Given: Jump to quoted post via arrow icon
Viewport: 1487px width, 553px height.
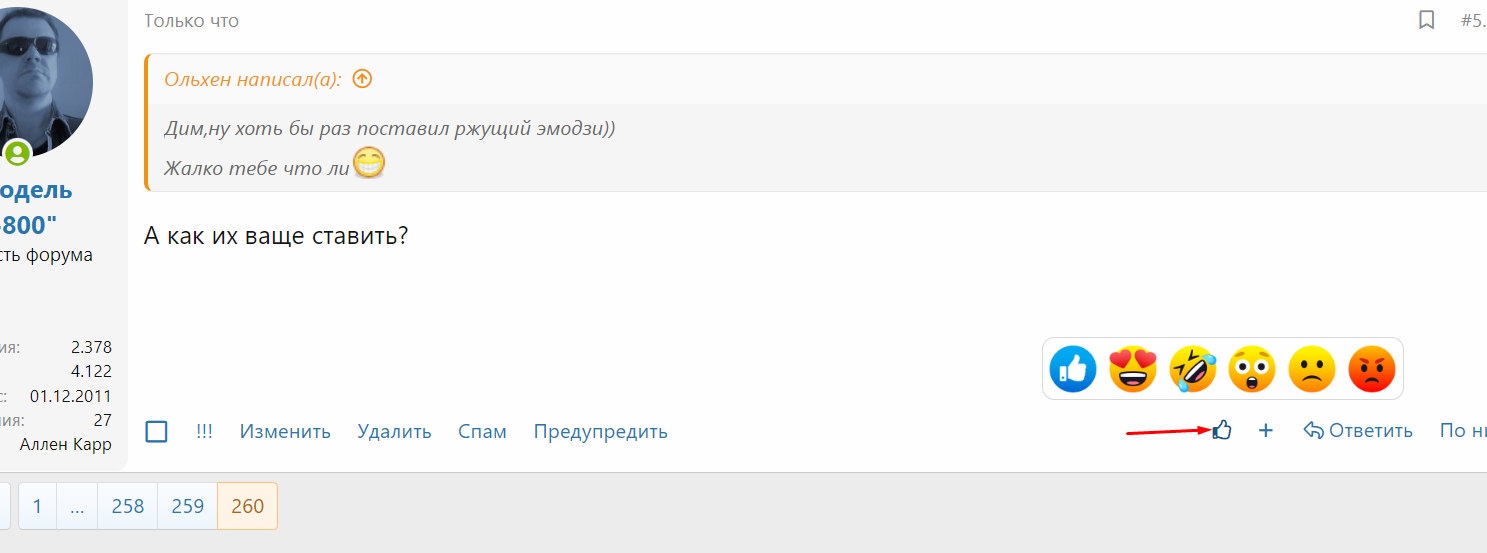Looking at the screenshot, I should 363,79.
